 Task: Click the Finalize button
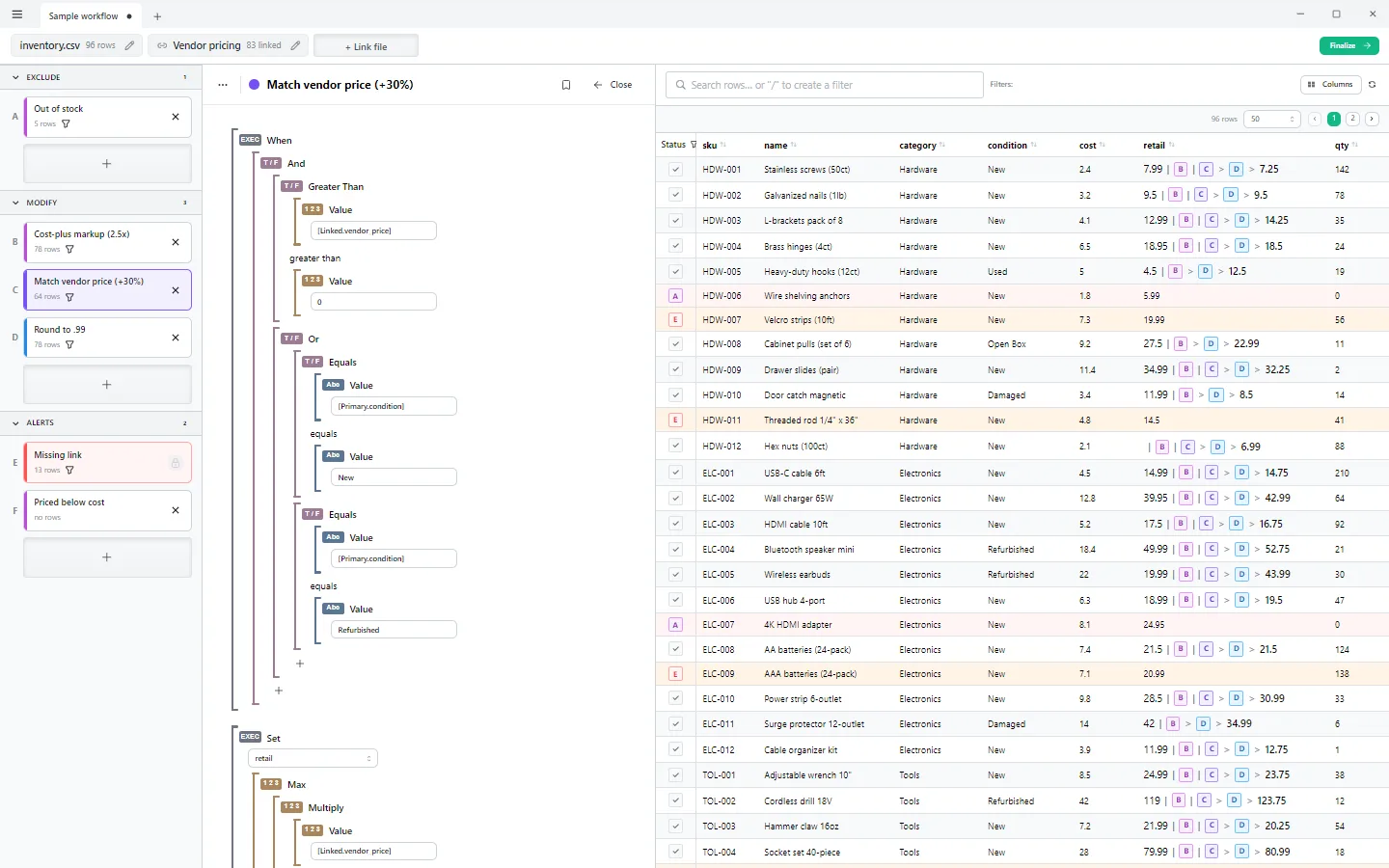click(1348, 45)
